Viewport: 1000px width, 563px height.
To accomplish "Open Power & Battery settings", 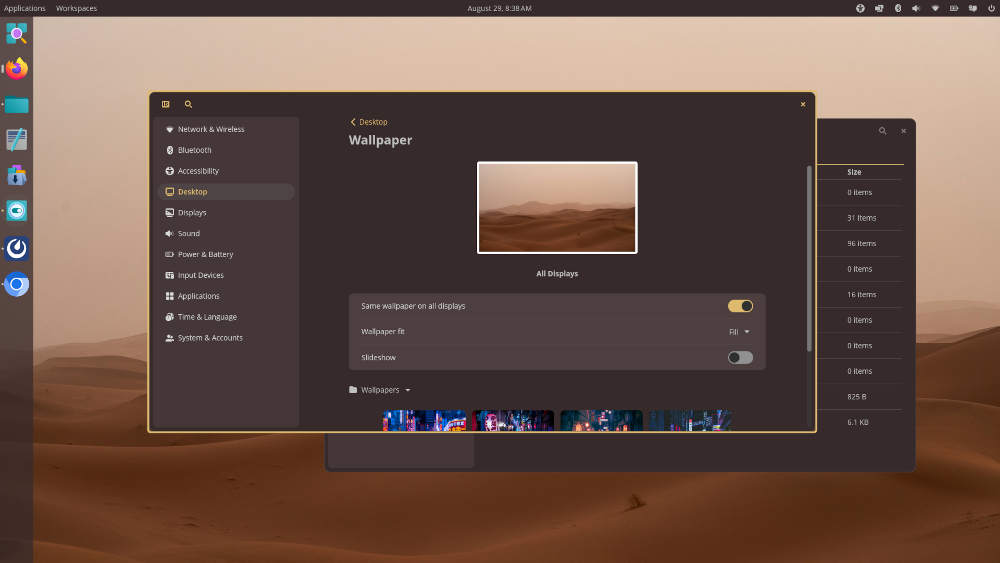I will point(205,254).
